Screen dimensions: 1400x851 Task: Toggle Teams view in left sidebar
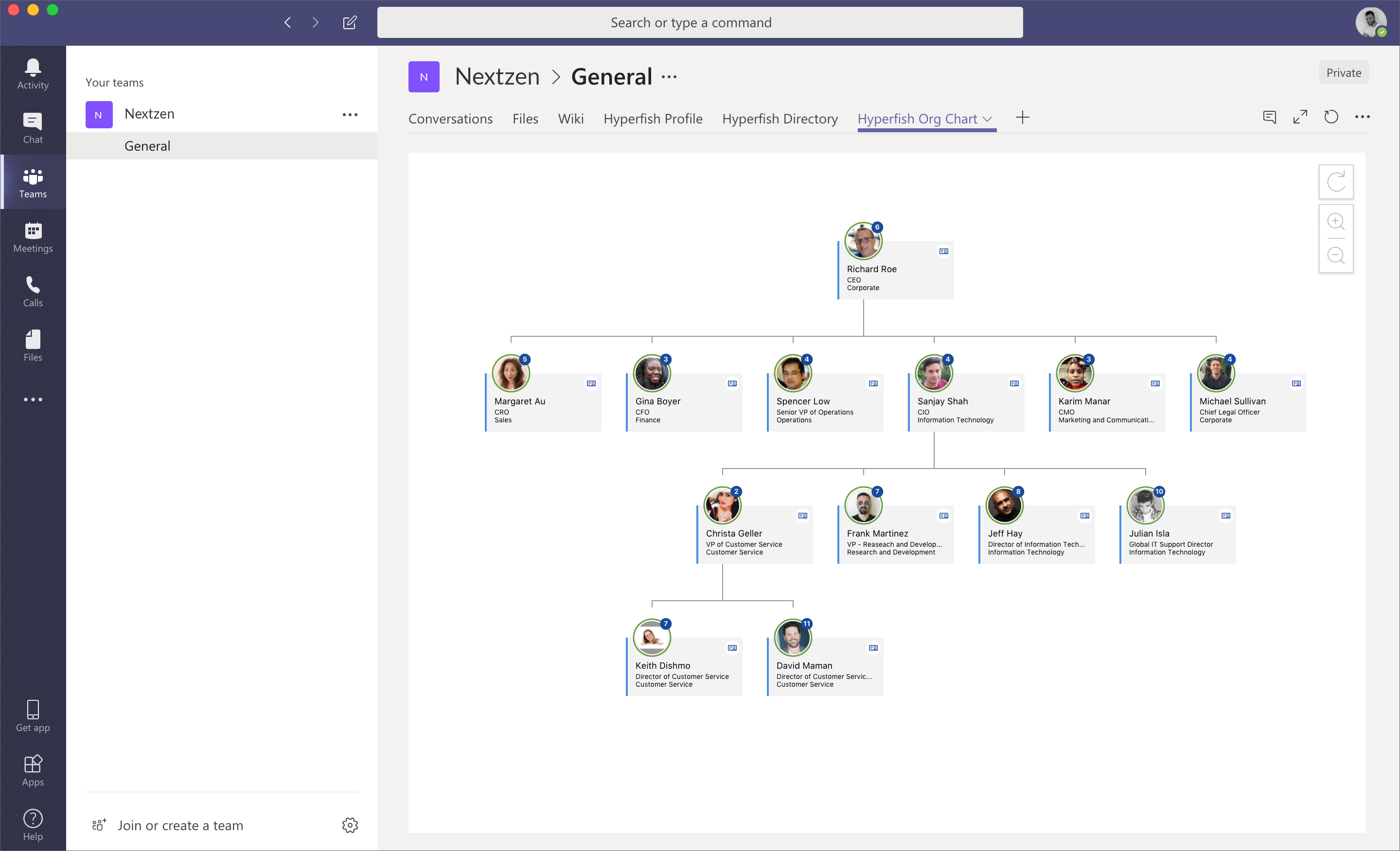tap(33, 184)
